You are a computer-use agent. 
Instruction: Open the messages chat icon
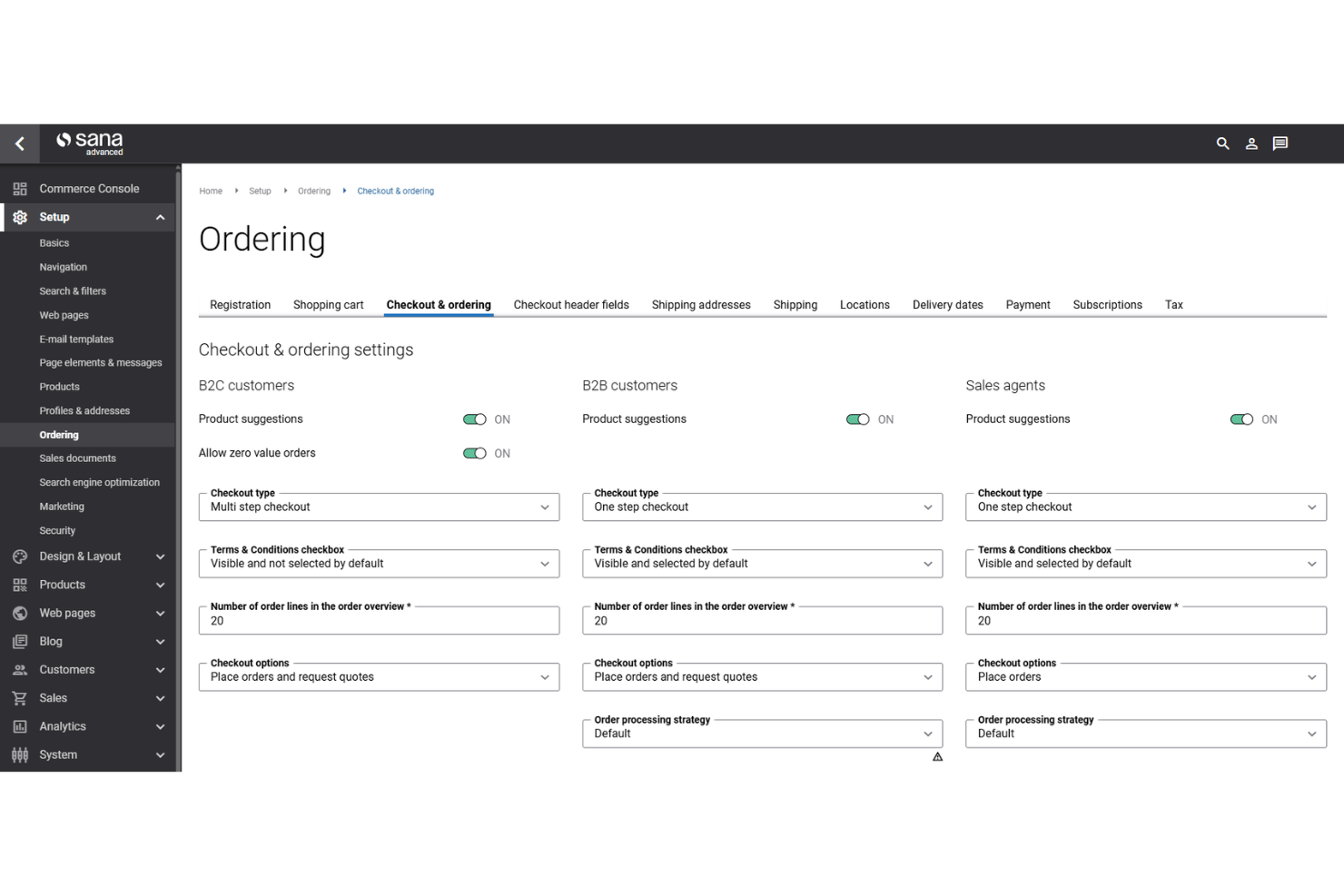(1280, 143)
